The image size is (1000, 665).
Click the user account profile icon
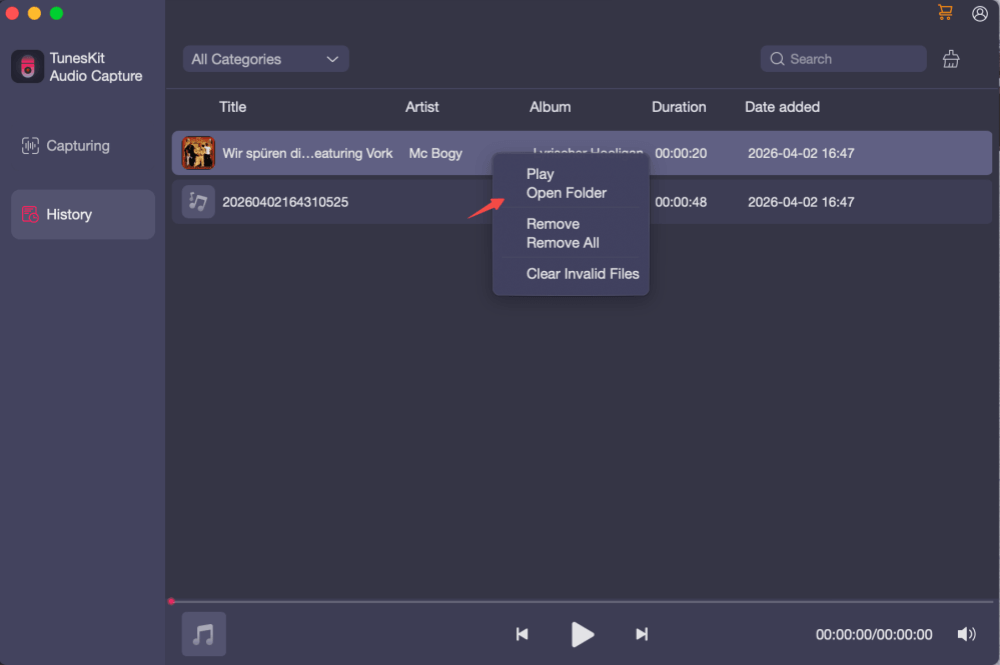point(979,13)
